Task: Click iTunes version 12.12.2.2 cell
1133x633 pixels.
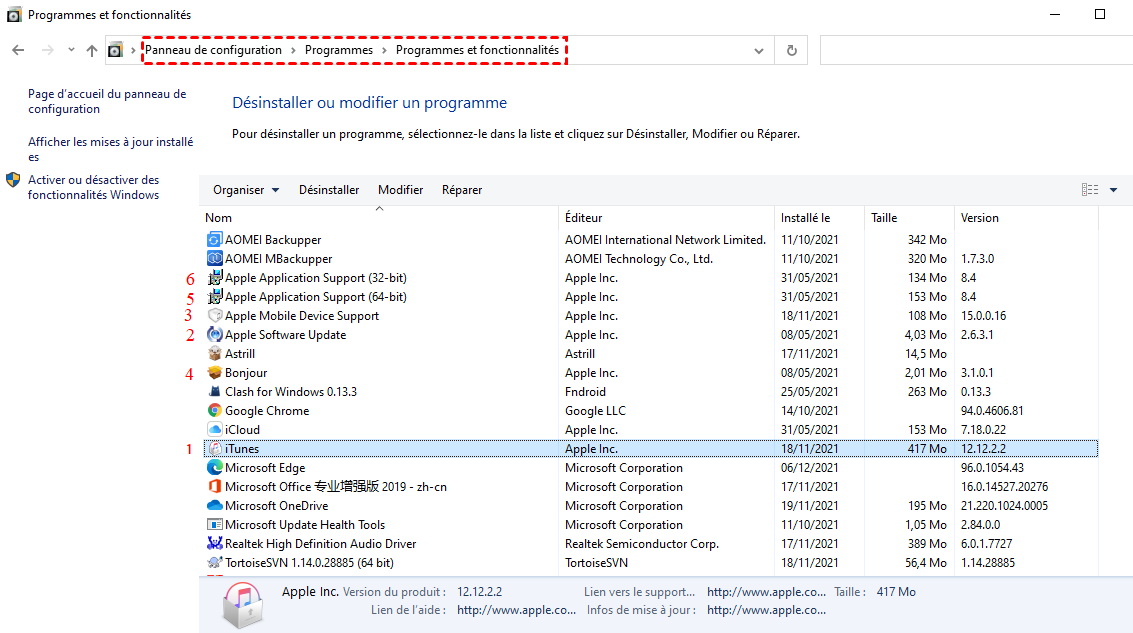Action: [x=983, y=449]
